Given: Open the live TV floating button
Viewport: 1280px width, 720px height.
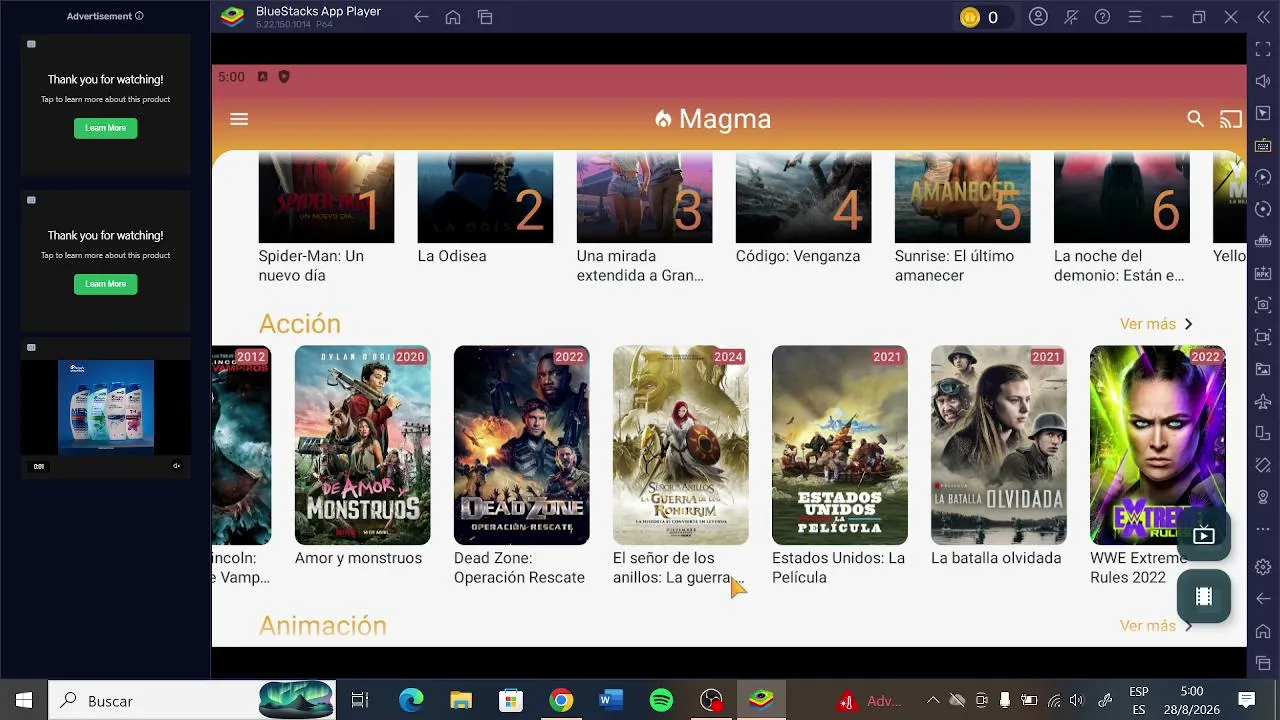Looking at the screenshot, I should tap(1204, 535).
